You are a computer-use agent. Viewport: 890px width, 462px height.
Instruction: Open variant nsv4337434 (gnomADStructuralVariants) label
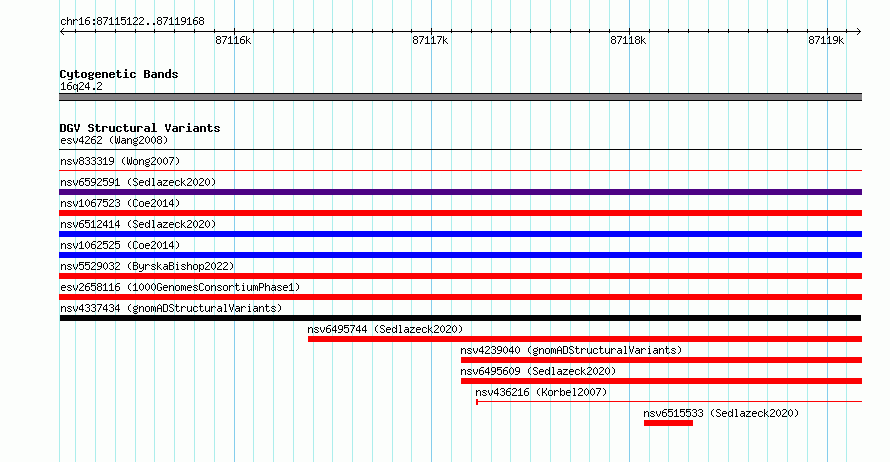(x=171, y=308)
